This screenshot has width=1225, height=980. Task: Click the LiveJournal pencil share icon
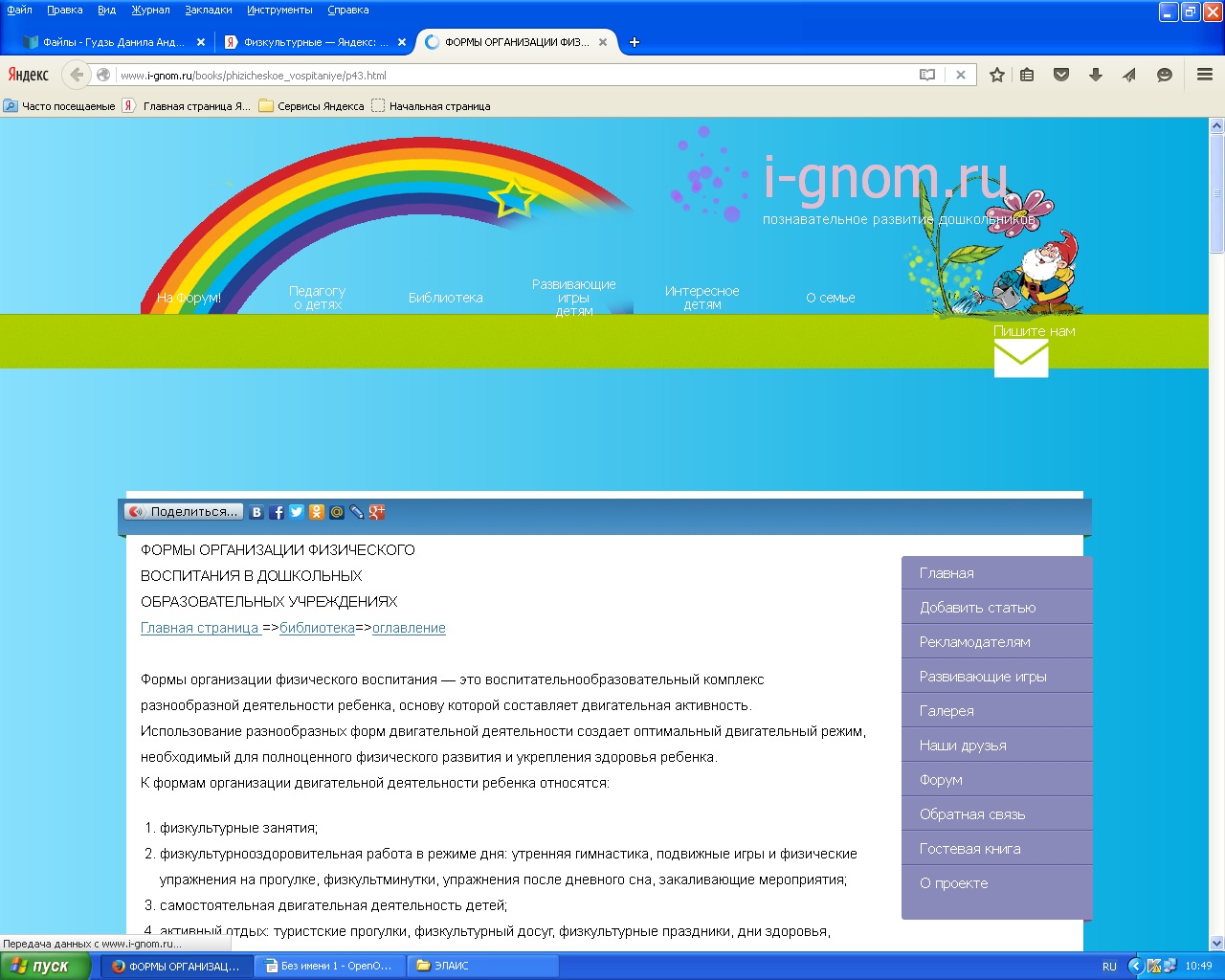[357, 512]
